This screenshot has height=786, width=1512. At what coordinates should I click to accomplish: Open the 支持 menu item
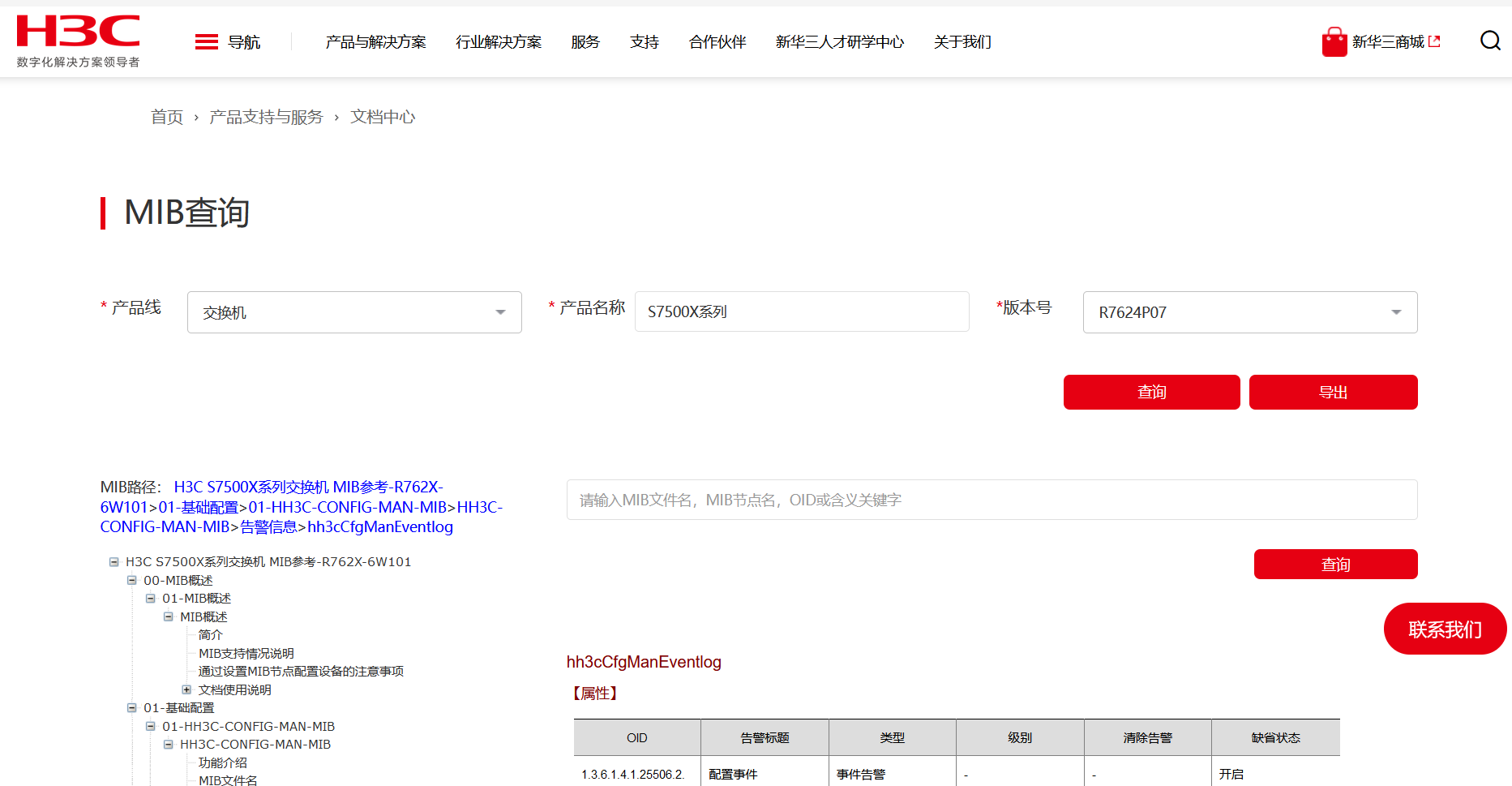point(645,42)
